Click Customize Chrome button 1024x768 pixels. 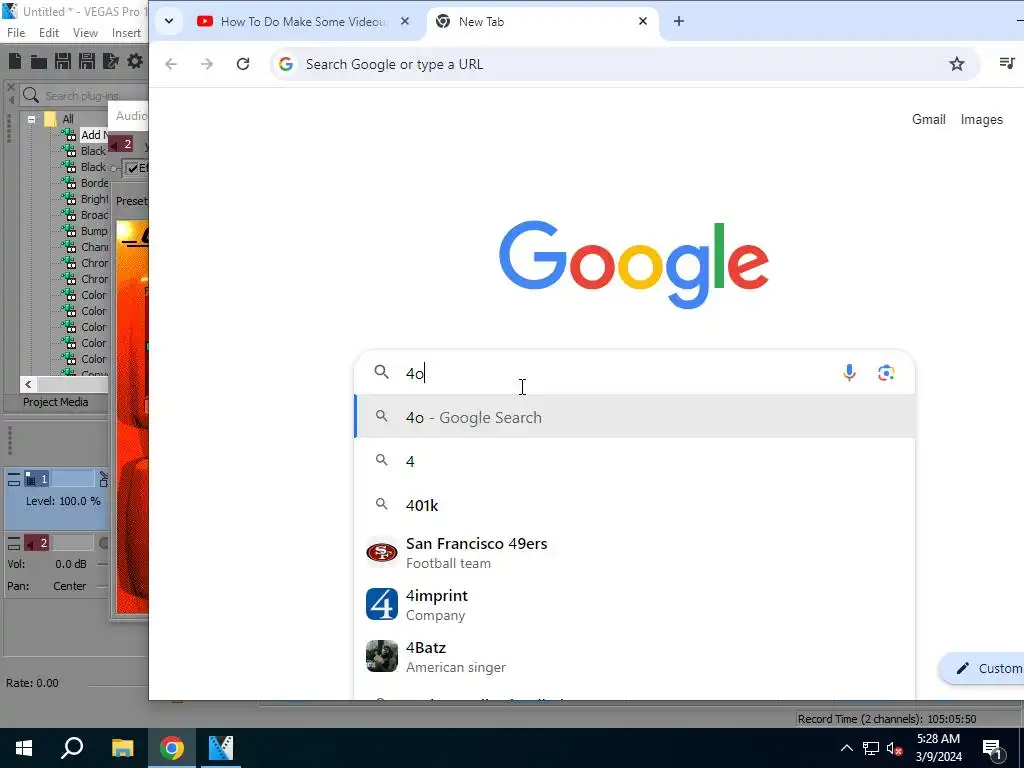(981, 669)
